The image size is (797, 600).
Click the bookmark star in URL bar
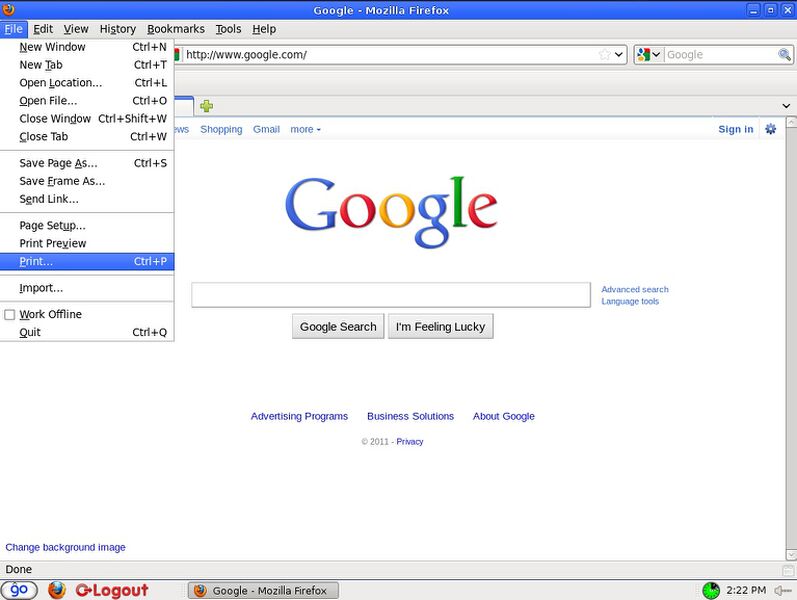(x=604, y=54)
